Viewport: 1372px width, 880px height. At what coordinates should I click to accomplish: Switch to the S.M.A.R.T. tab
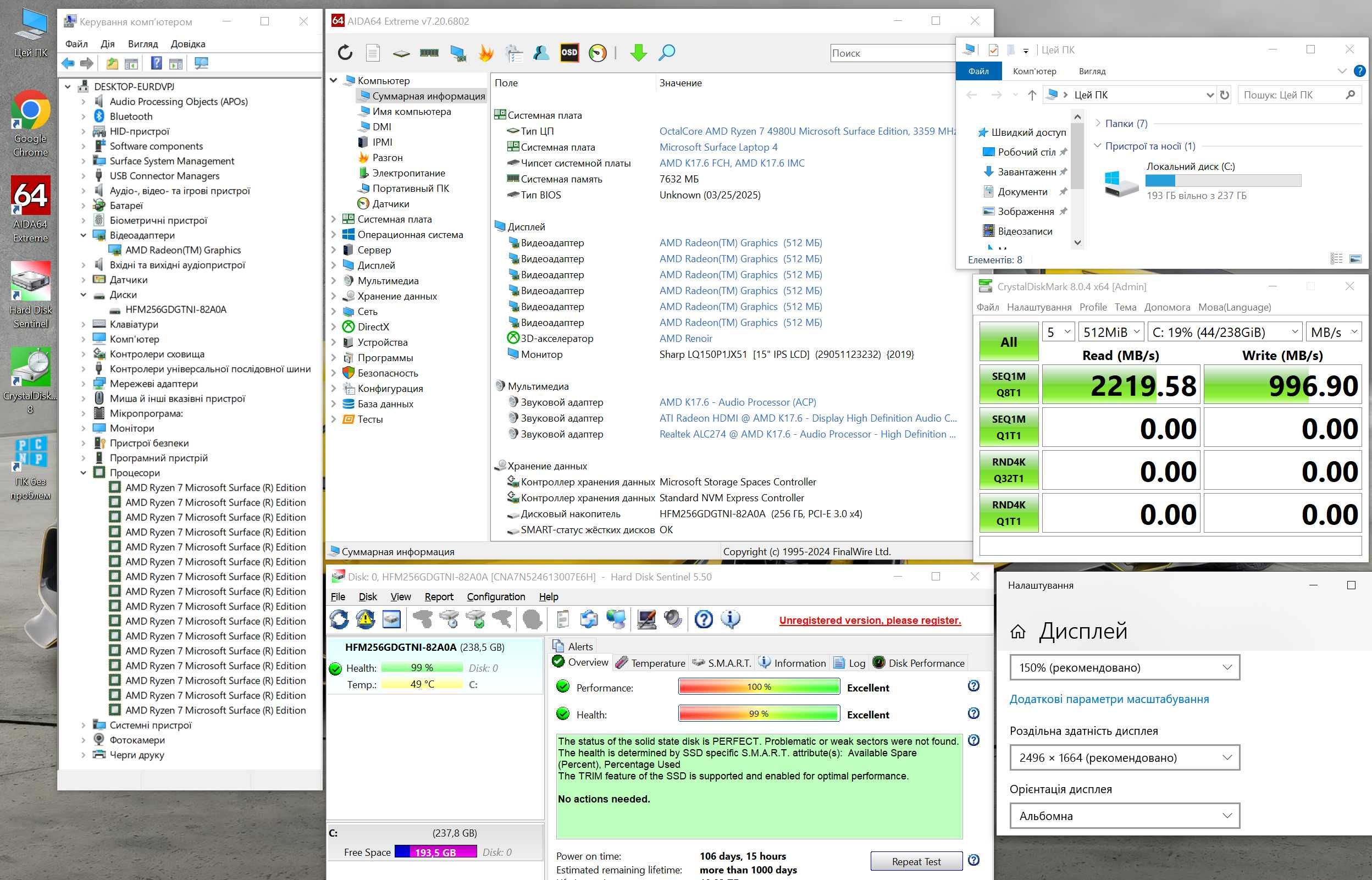(x=722, y=663)
